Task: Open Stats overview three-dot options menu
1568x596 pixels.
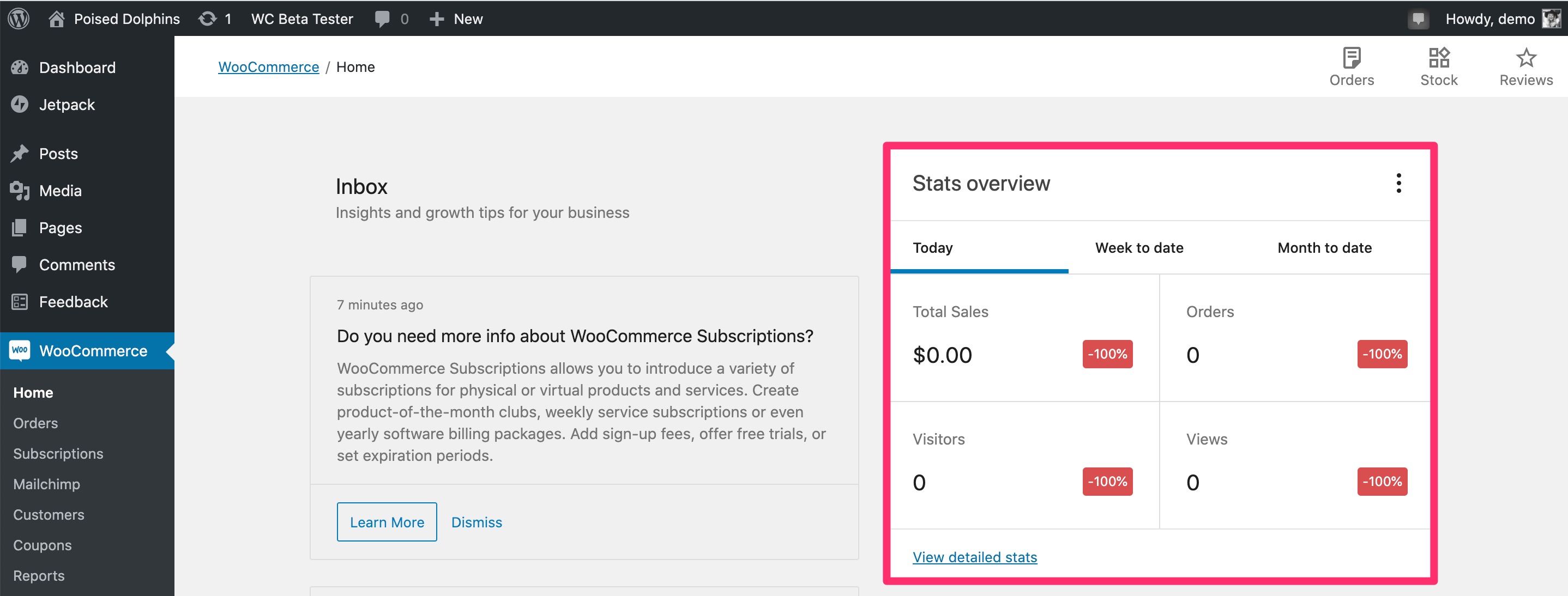Action: (x=1398, y=183)
